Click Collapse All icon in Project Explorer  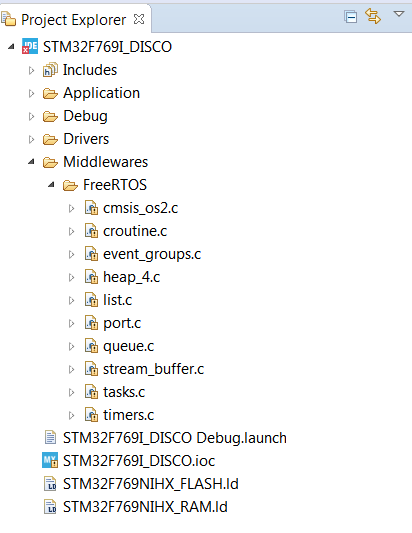pyautogui.click(x=350, y=17)
